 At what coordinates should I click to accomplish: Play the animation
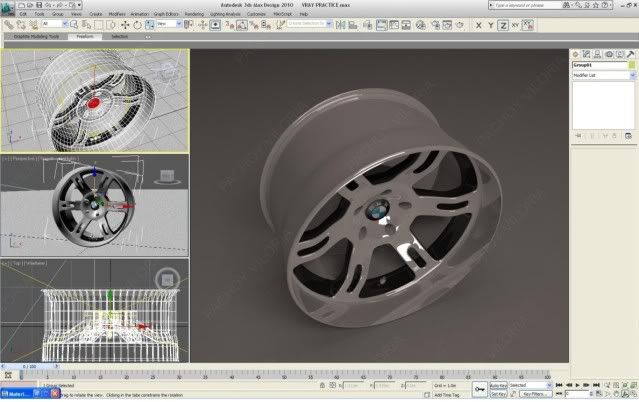coord(577,385)
